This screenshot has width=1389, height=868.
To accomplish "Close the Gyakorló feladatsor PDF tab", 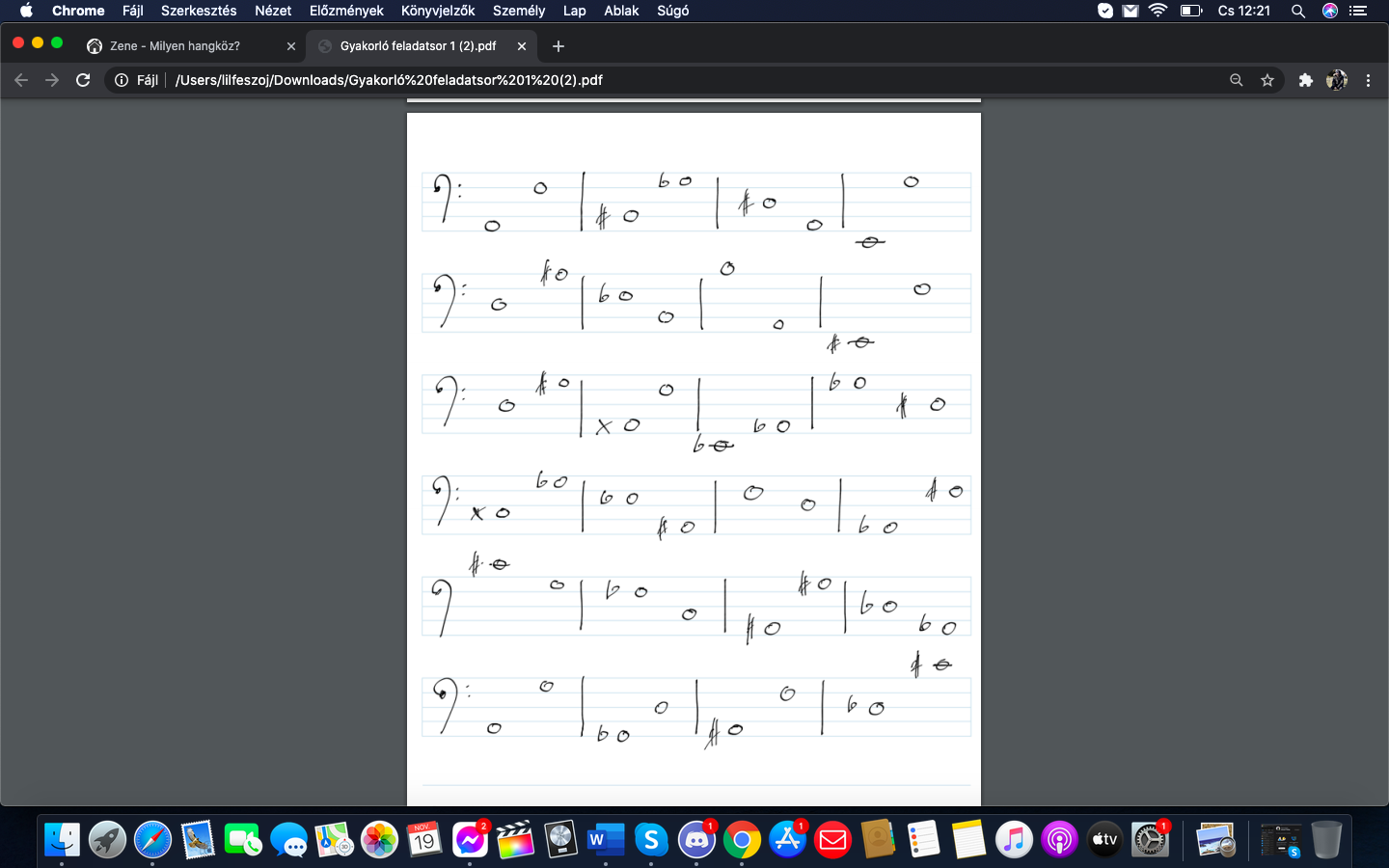I will point(522,46).
